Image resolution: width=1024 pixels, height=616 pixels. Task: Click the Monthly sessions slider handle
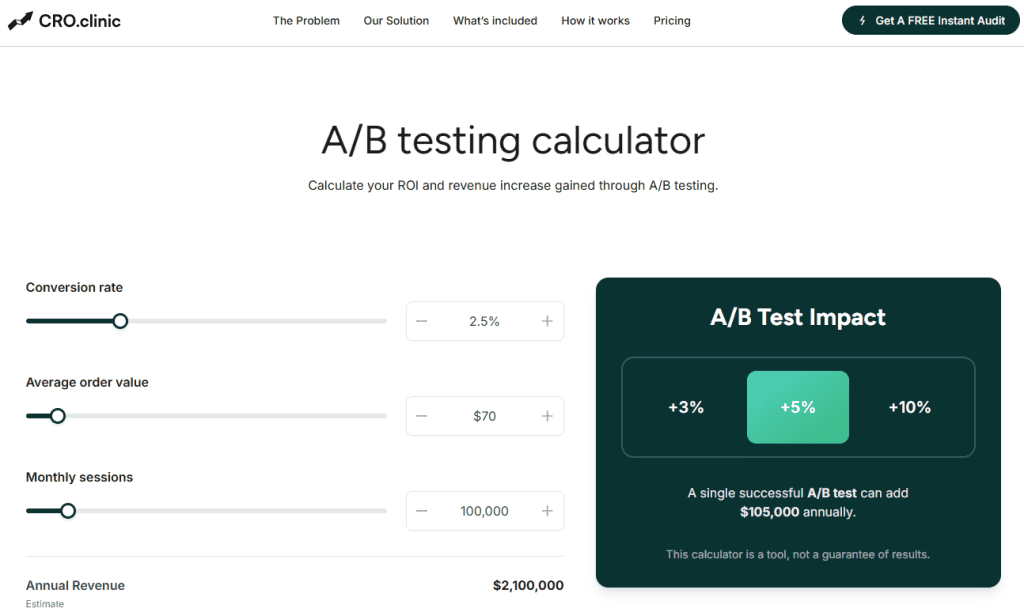point(68,511)
